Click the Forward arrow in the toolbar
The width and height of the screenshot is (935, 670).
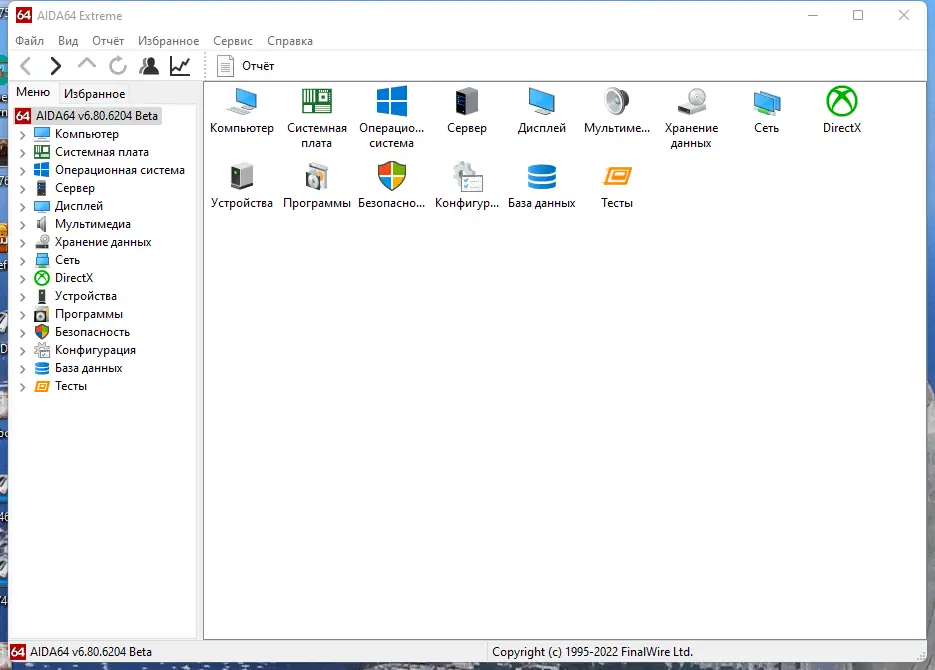click(x=56, y=66)
